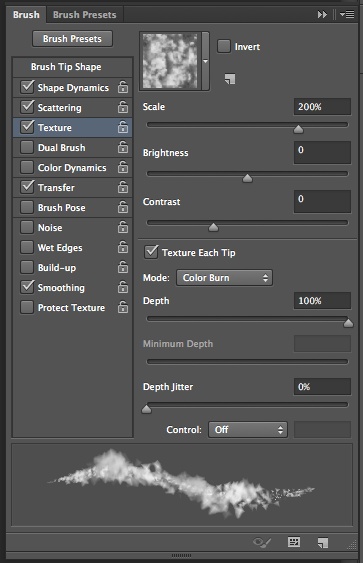
Task: Open the Brush panel flyout menu
Action: pos(347,14)
